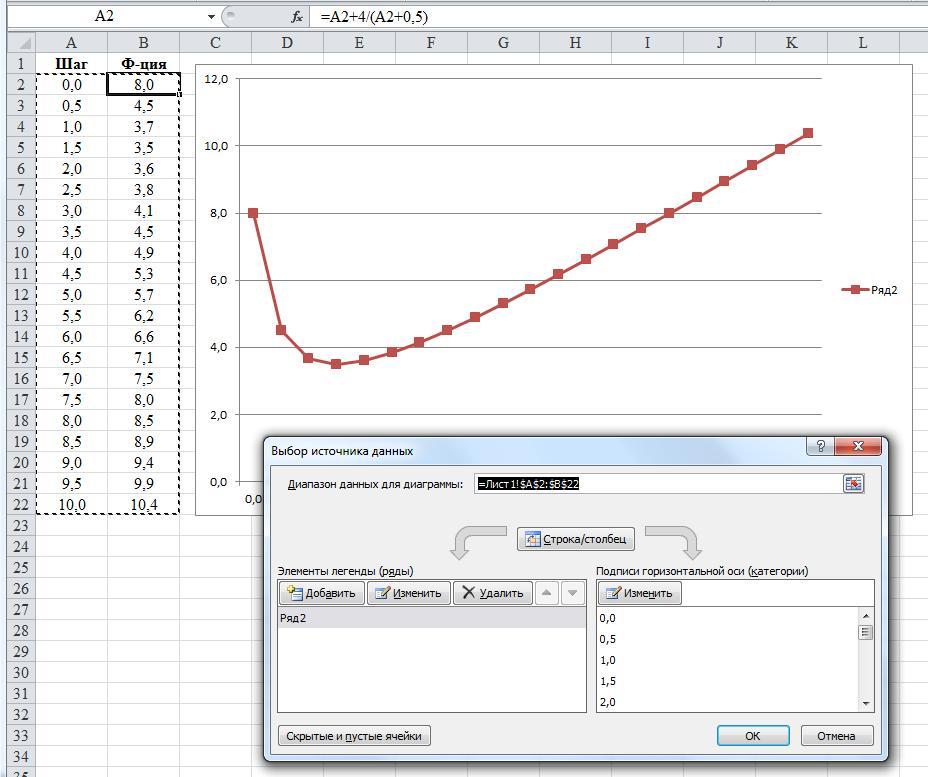Click cell B1 labeled Ф-ция
The height and width of the screenshot is (777, 928).
[143, 63]
